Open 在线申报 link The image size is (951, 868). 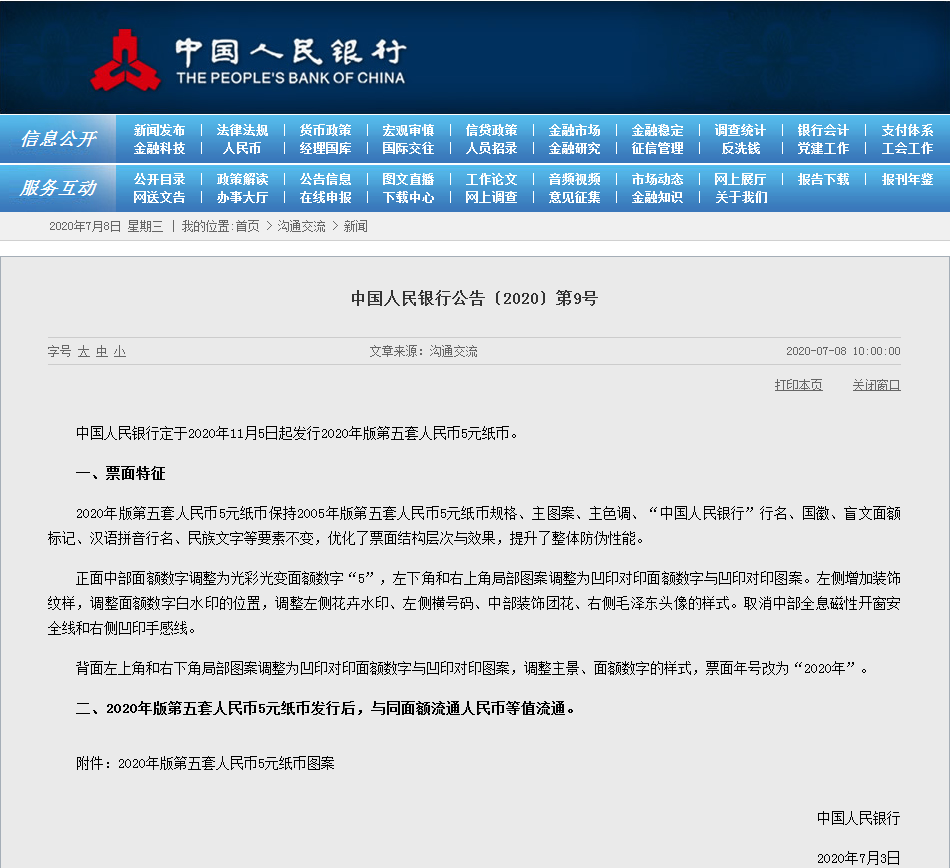point(325,198)
